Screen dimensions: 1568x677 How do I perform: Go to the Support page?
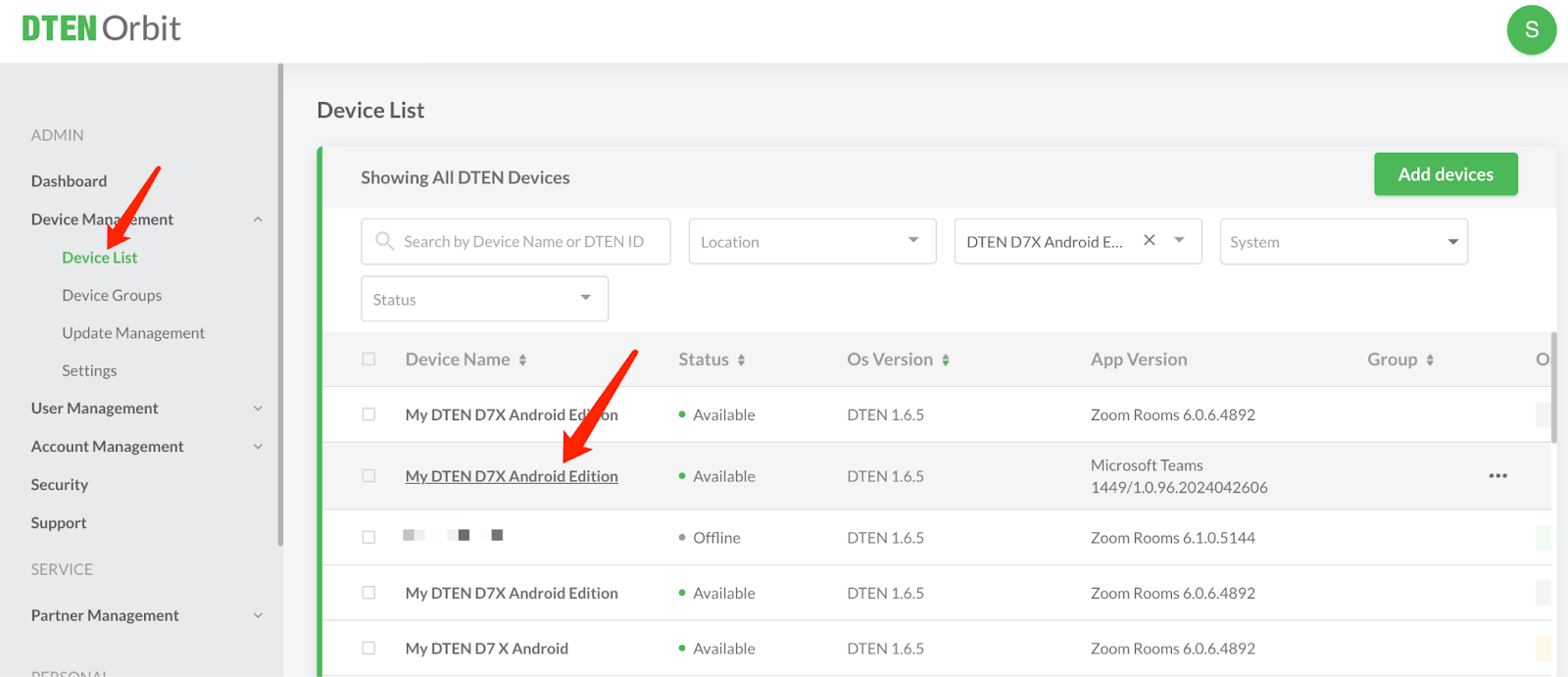(x=58, y=523)
